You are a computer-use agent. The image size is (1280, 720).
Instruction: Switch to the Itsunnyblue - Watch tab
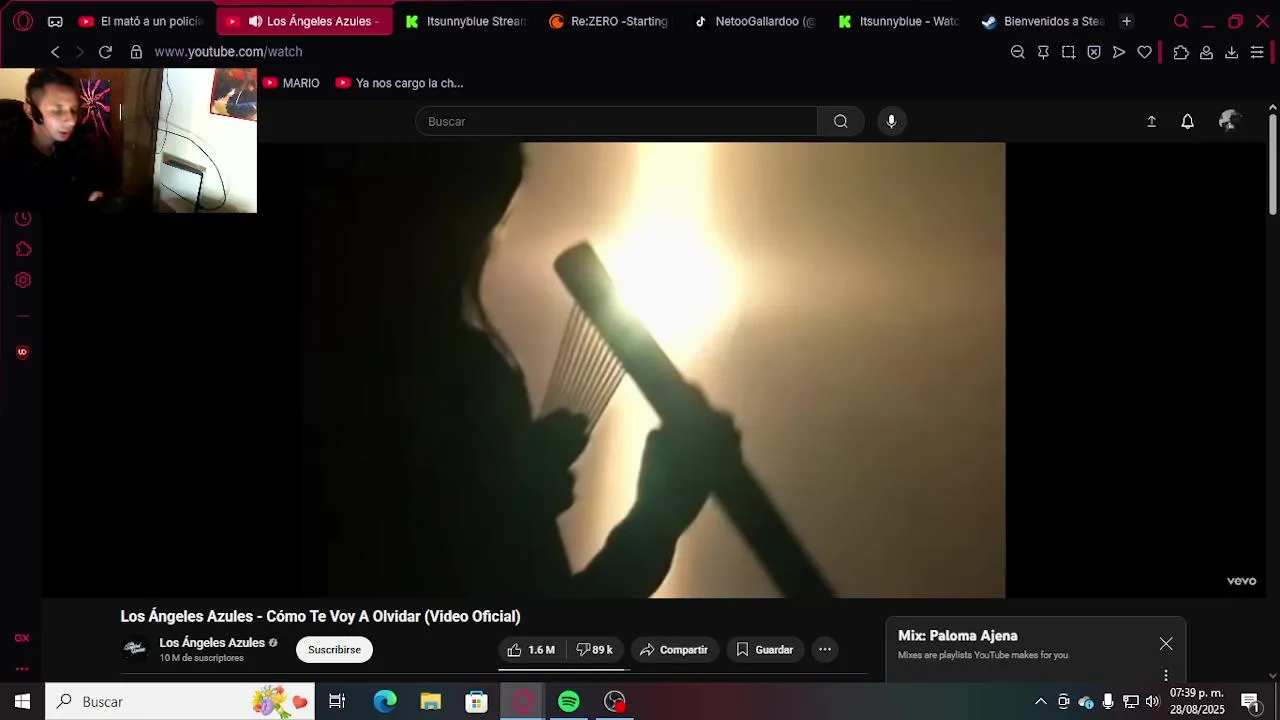point(898,21)
